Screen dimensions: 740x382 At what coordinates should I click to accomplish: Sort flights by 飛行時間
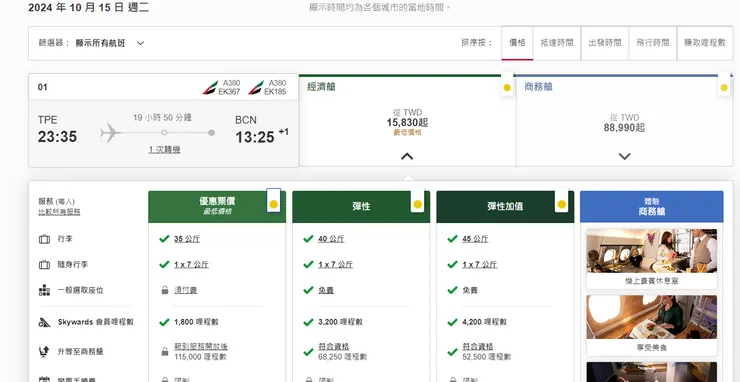click(653, 43)
